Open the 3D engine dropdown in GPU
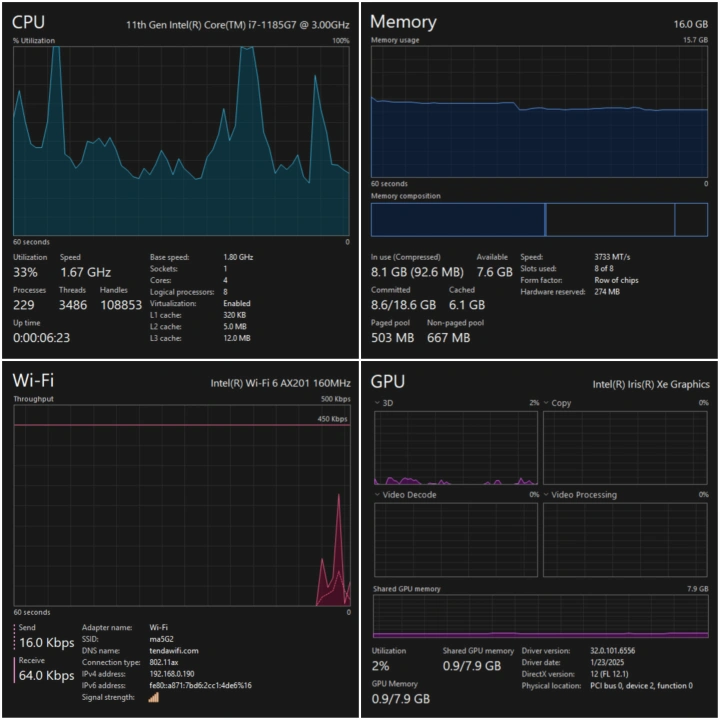Screen dimensions: 720x720 [377, 403]
